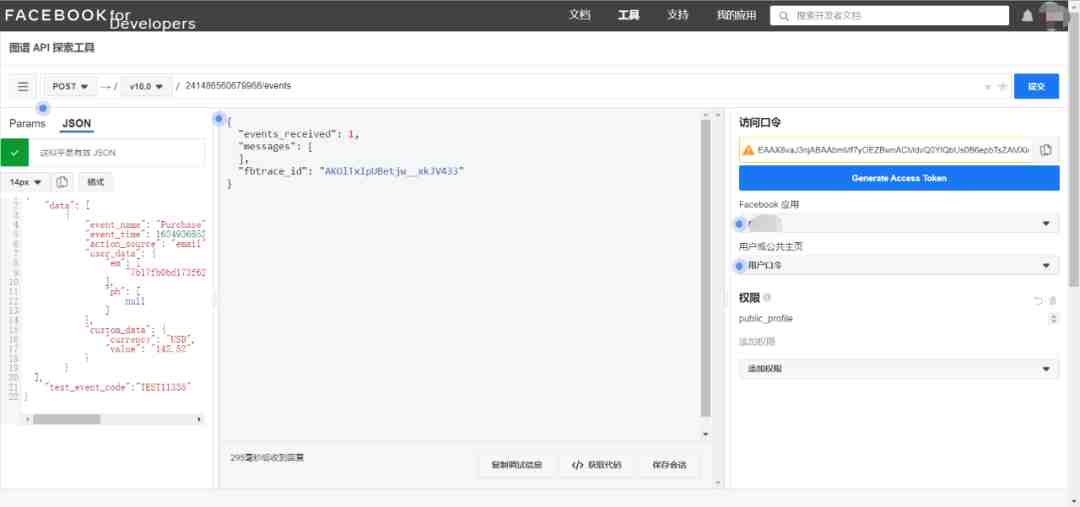Screen dimensions: 1080x507
Task: Click the blue submit button
Action: (x=1036, y=87)
